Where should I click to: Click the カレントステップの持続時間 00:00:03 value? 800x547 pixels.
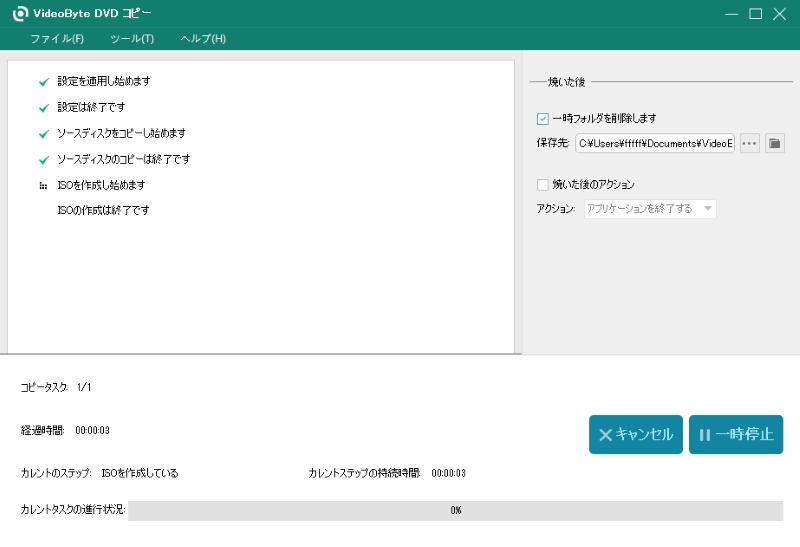[x=448, y=473]
